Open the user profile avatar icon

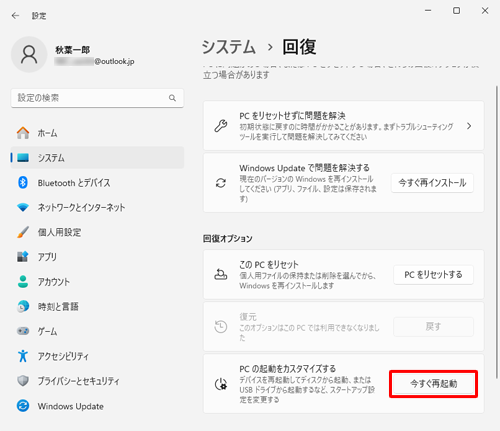(x=29, y=55)
